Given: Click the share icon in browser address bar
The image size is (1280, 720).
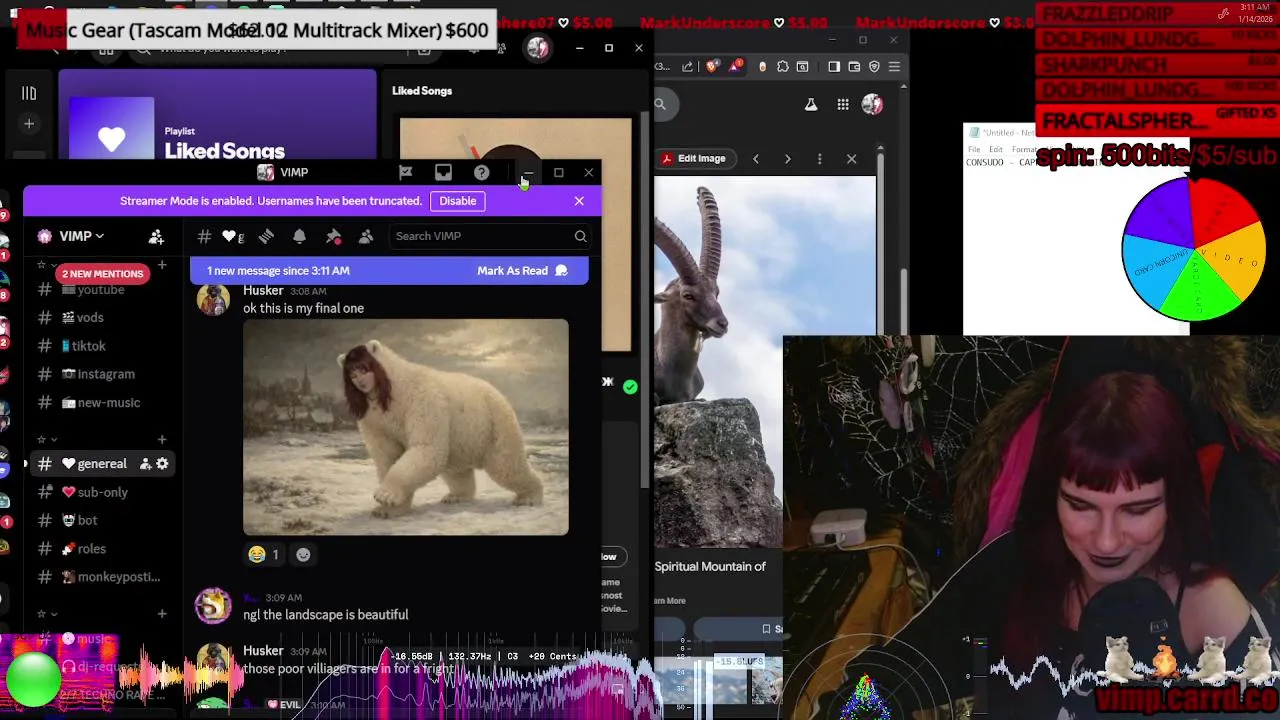Looking at the screenshot, I should click(x=688, y=67).
